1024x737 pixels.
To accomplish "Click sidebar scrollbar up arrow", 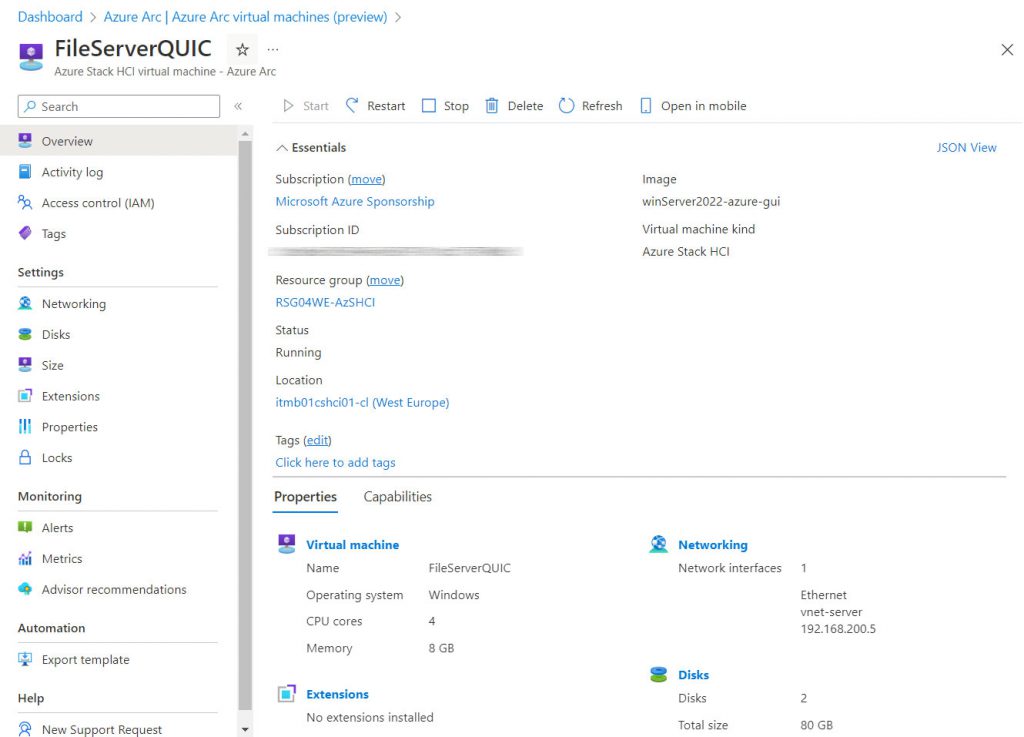I will [245, 134].
